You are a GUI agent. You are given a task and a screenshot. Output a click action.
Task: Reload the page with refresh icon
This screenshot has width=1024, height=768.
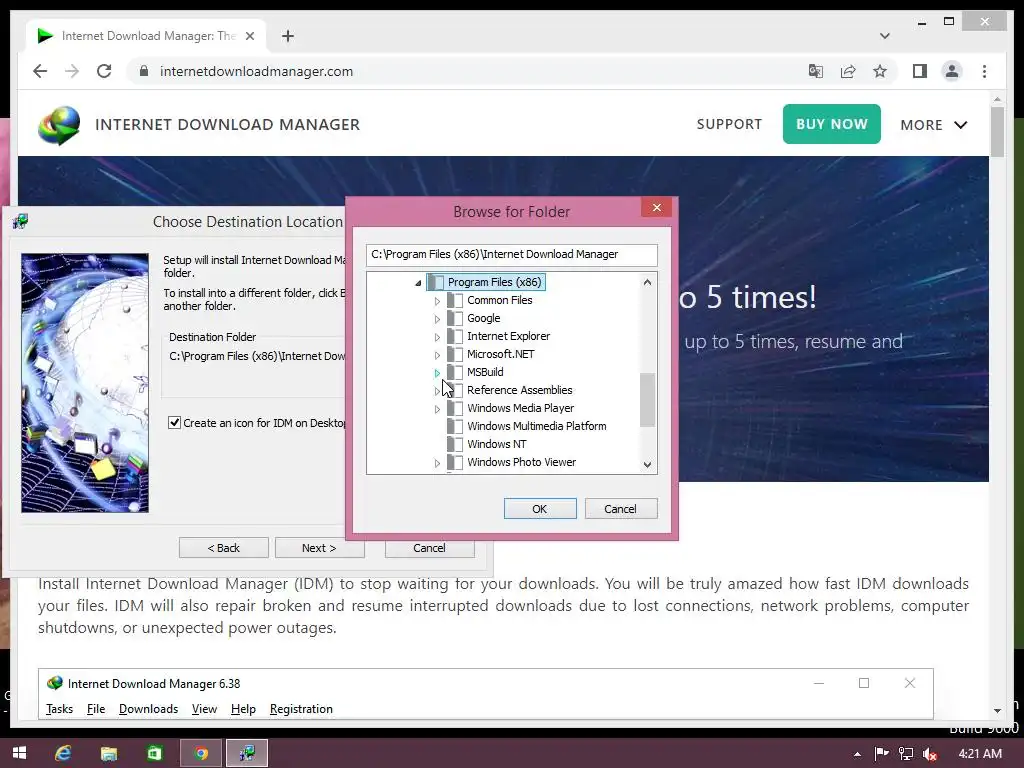(104, 71)
